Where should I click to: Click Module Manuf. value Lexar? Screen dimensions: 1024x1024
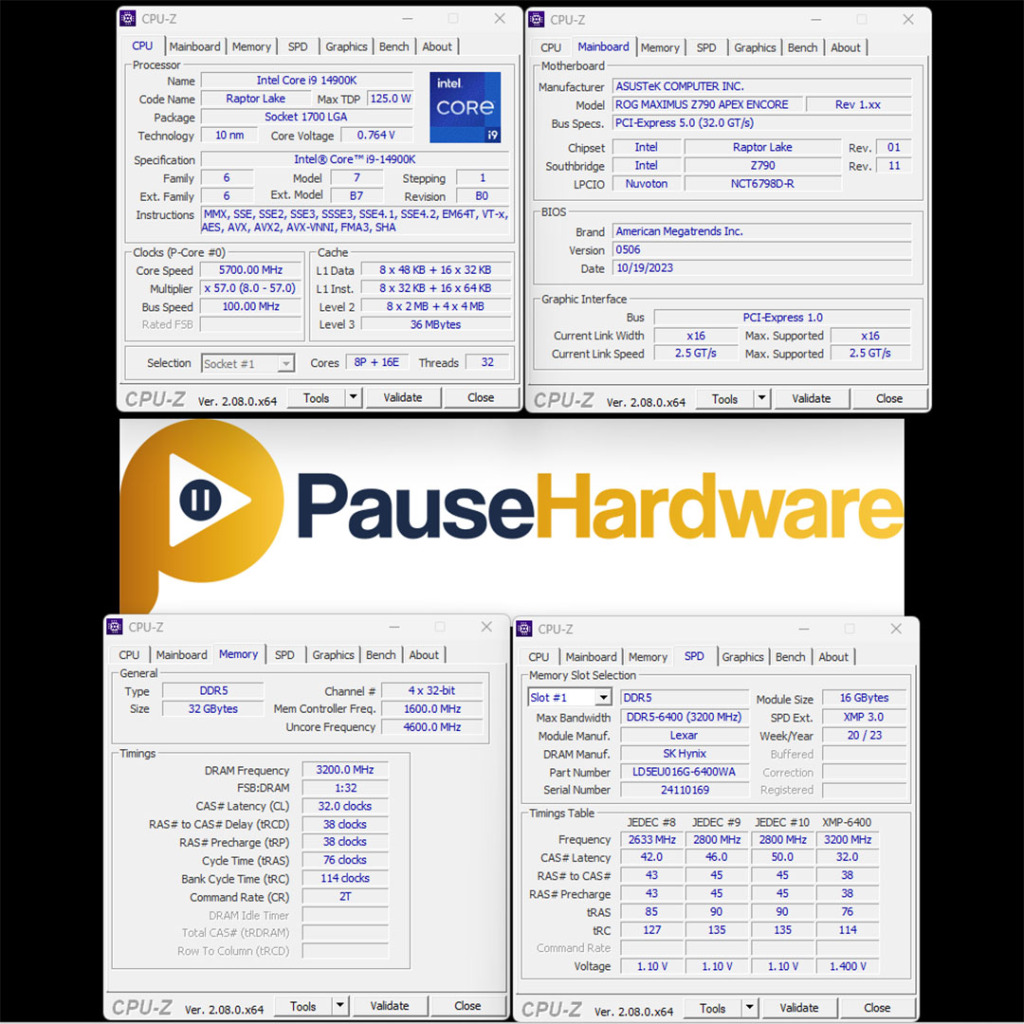(x=684, y=735)
